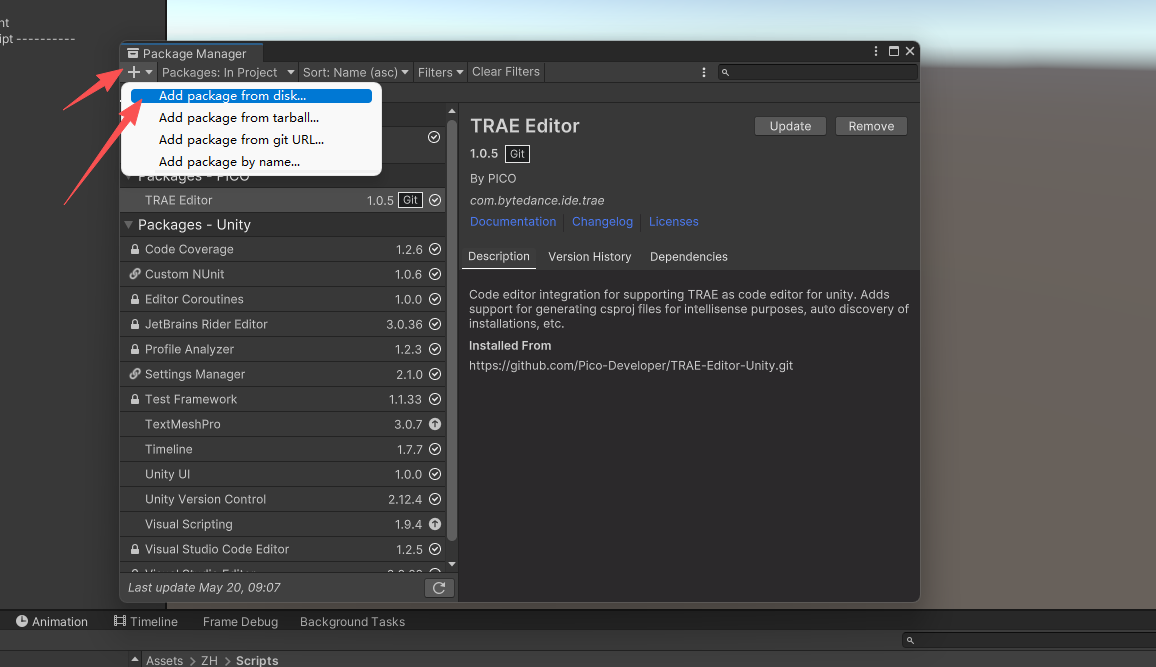Choose Add package from disk...

click(x=251, y=96)
